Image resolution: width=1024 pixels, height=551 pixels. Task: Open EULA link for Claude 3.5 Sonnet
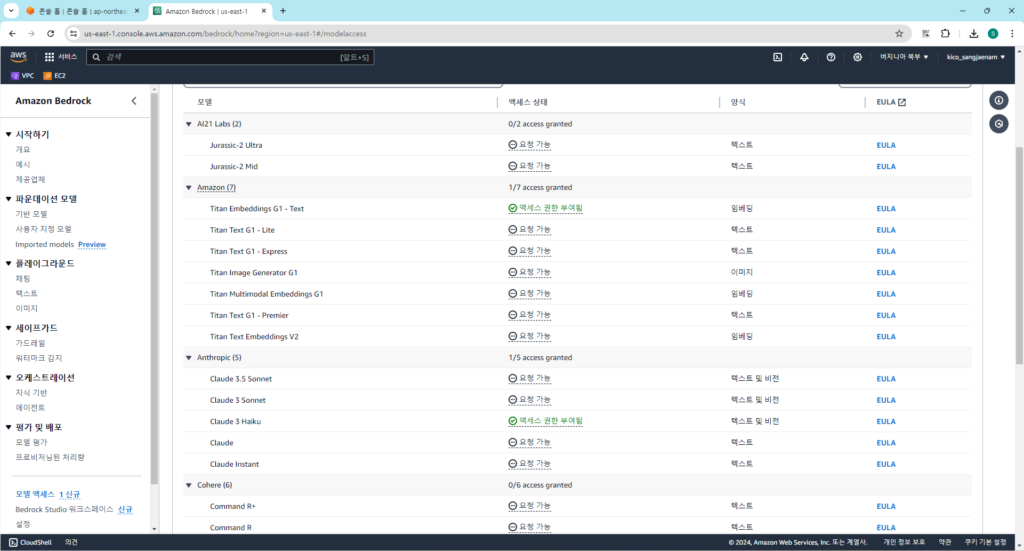(885, 379)
